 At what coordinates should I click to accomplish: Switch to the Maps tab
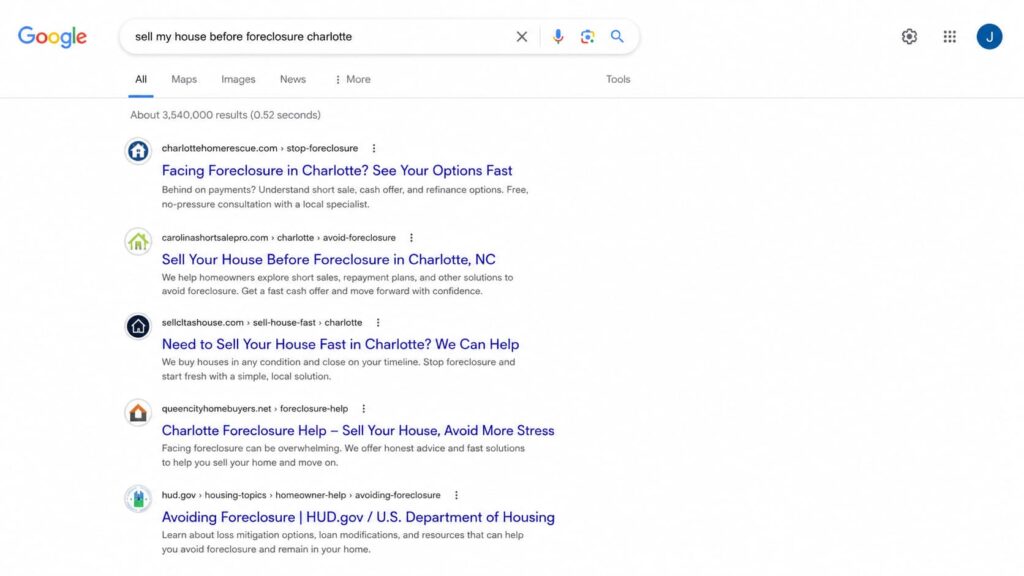(x=184, y=79)
